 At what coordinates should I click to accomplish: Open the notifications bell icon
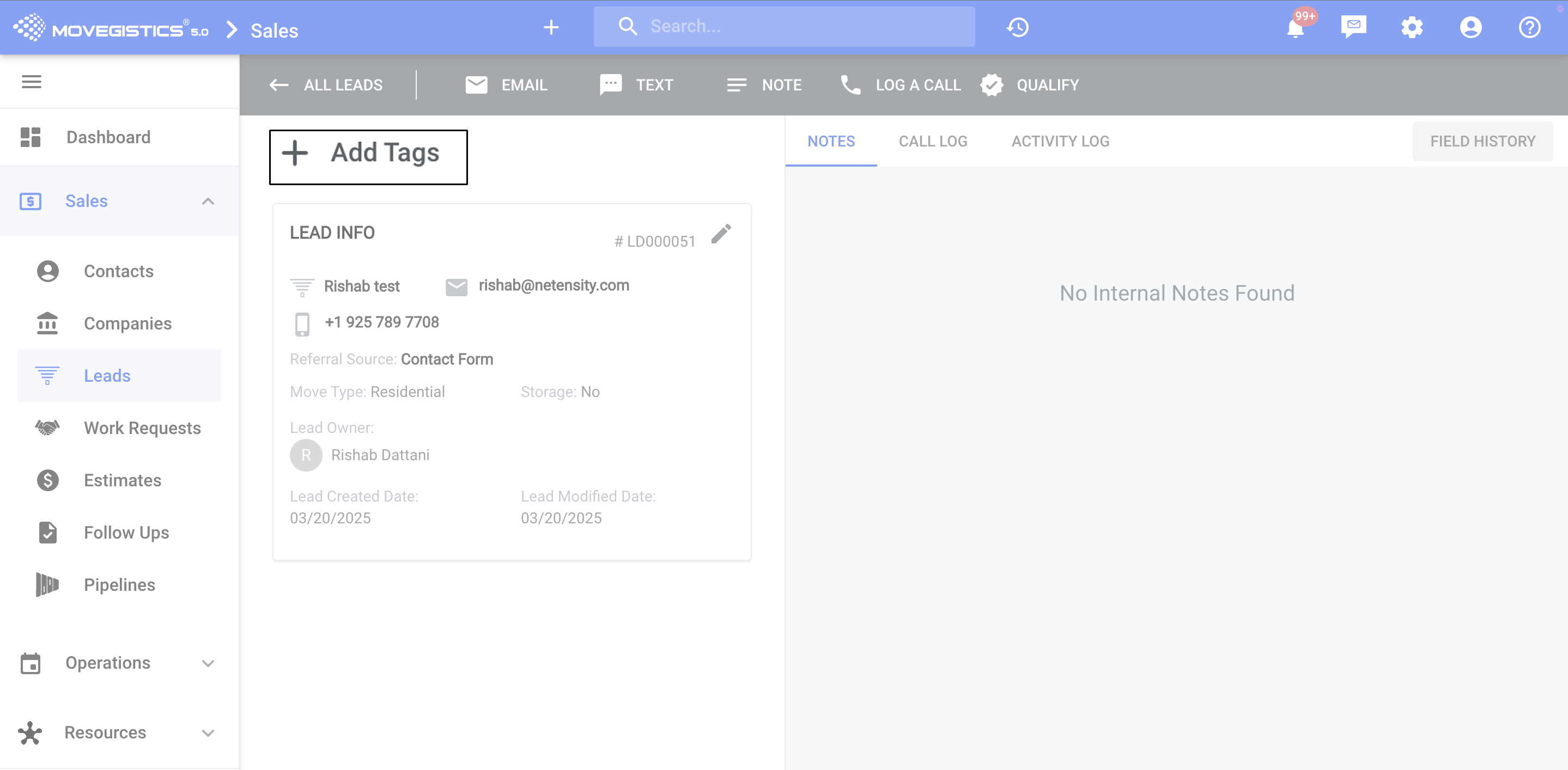click(1294, 28)
